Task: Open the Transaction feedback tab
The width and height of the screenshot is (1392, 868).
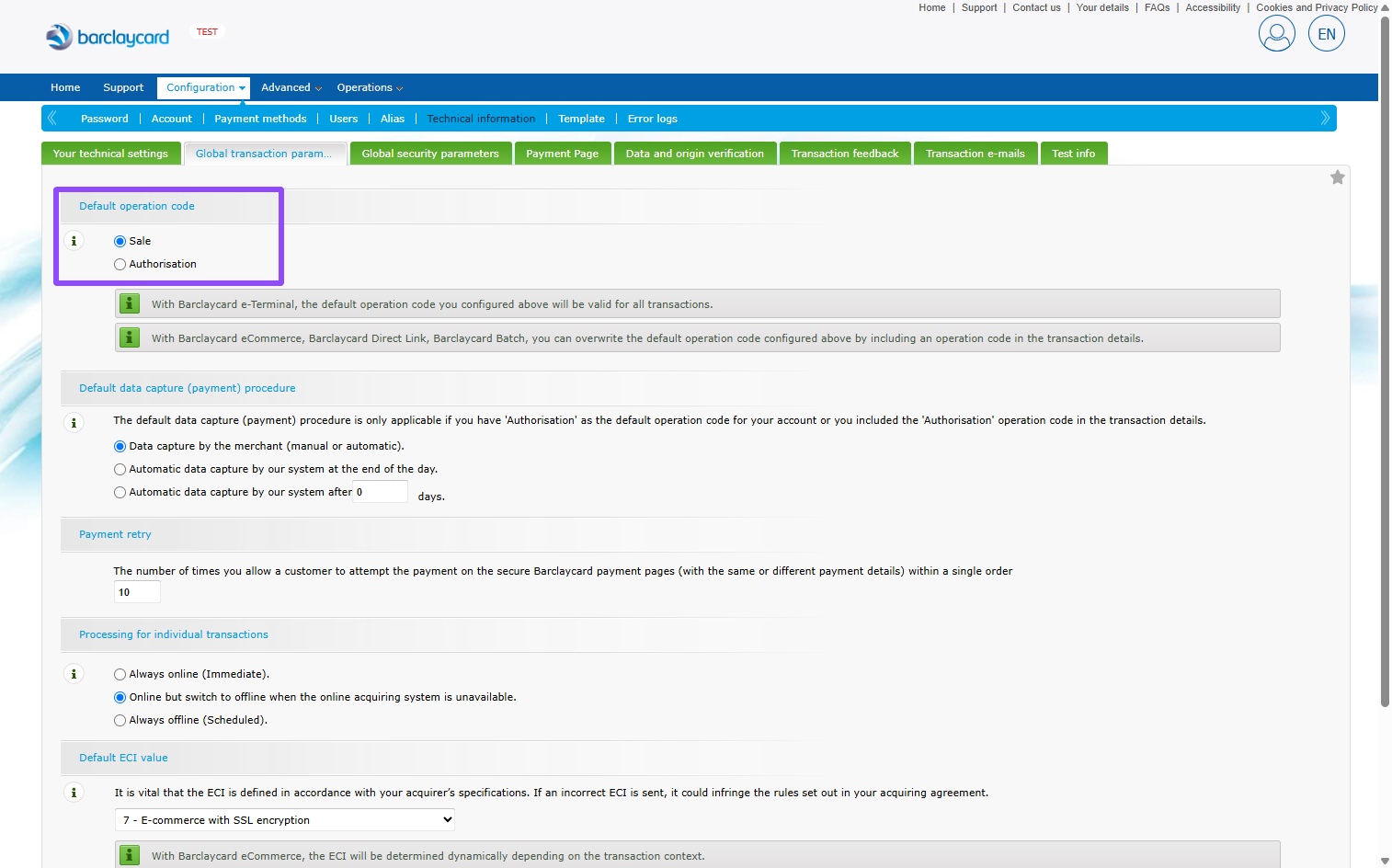Action: (845, 154)
